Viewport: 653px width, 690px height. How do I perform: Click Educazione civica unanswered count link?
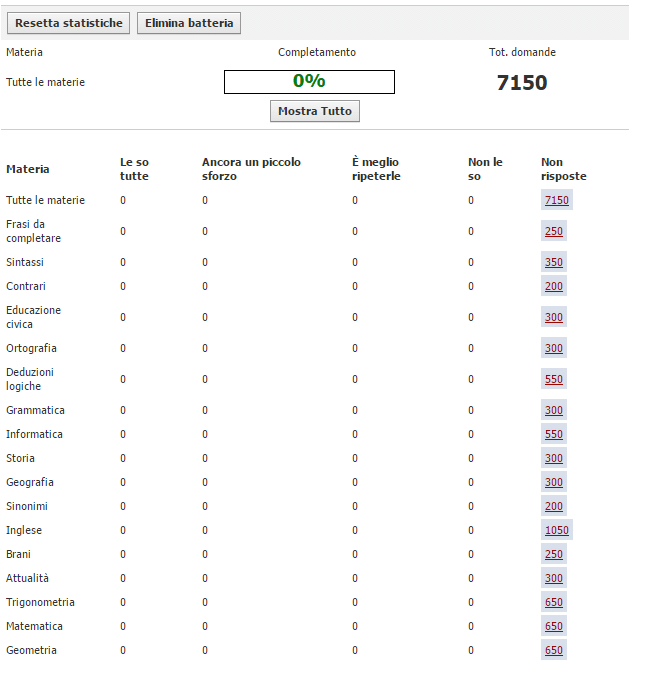pyautogui.click(x=554, y=317)
